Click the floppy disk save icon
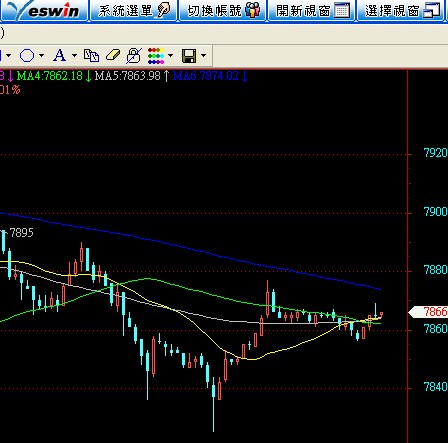 coord(189,56)
